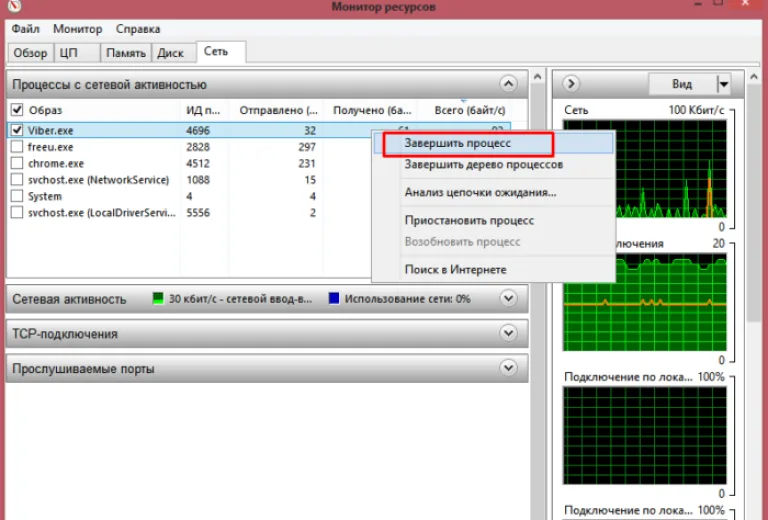Open the Монитор menu
This screenshot has width=768, height=520.
pyautogui.click(x=77, y=29)
